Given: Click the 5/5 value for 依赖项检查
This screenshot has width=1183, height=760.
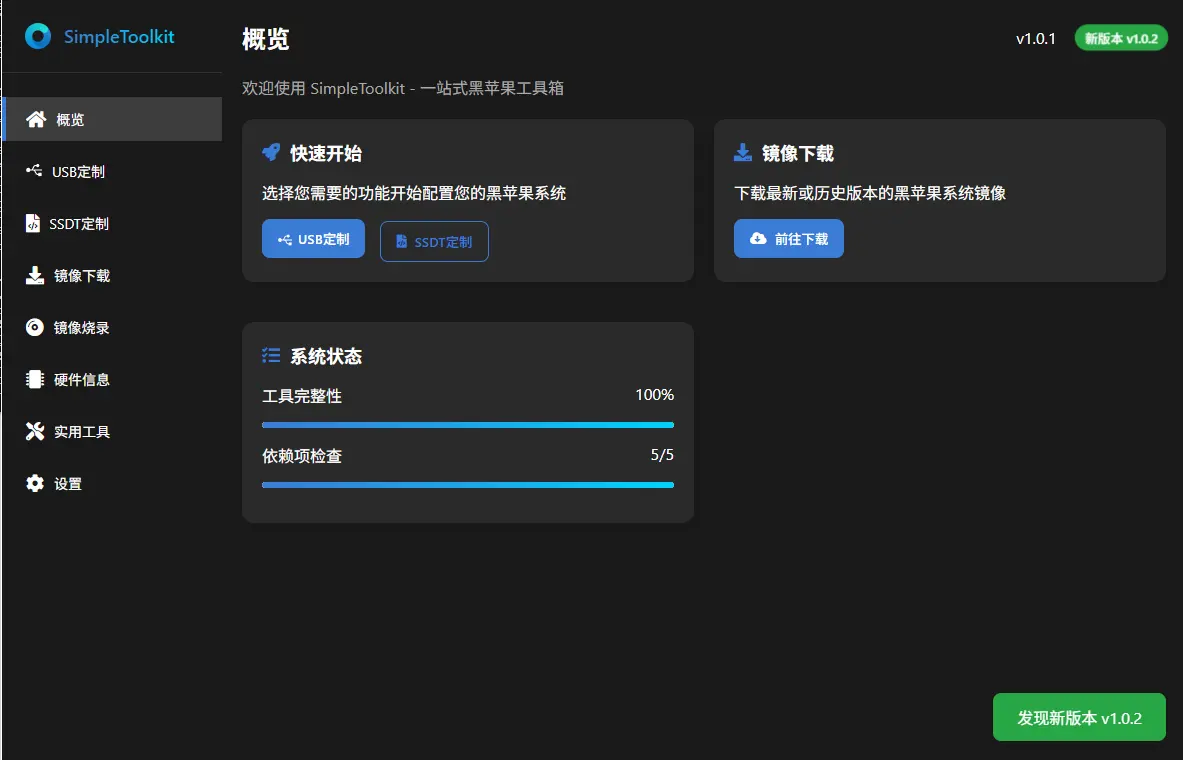Looking at the screenshot, I should [662, 454].
